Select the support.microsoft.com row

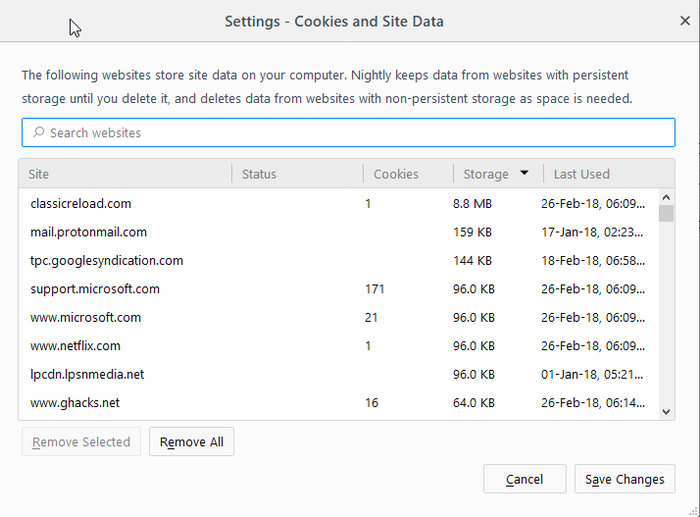click(95, 289)
